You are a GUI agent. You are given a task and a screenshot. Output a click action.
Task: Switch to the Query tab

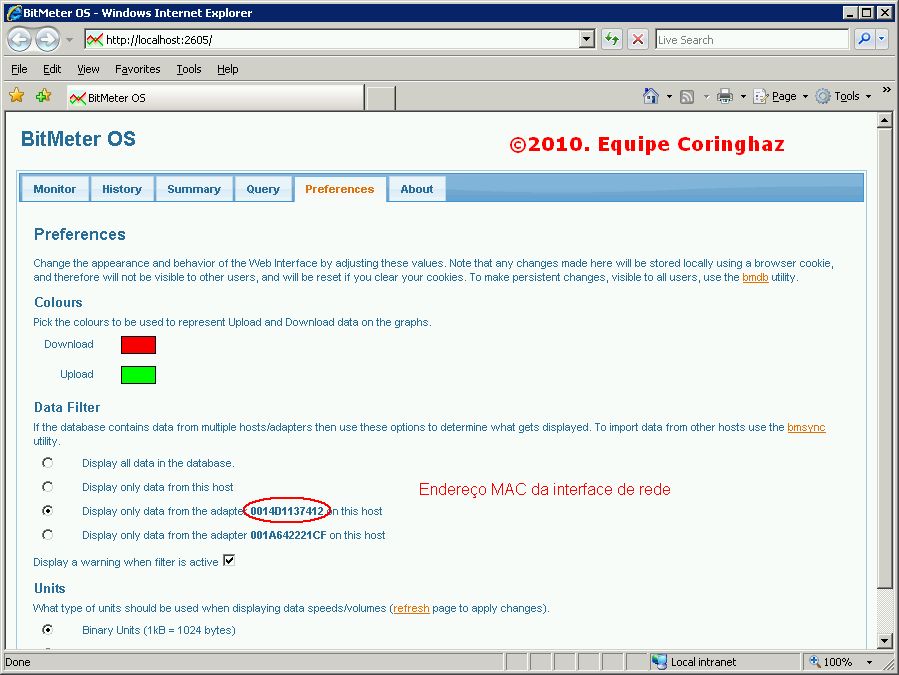pyautogui.click(x=263, y=189)
